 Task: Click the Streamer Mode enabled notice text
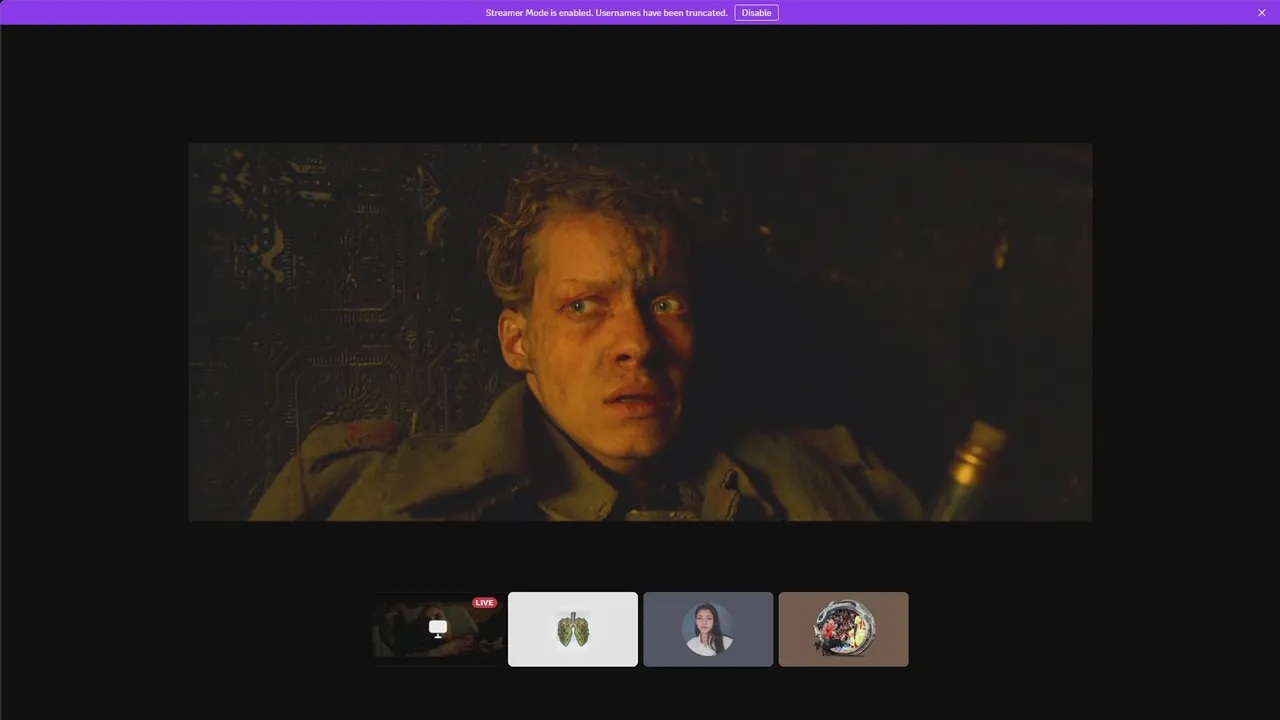606,13
